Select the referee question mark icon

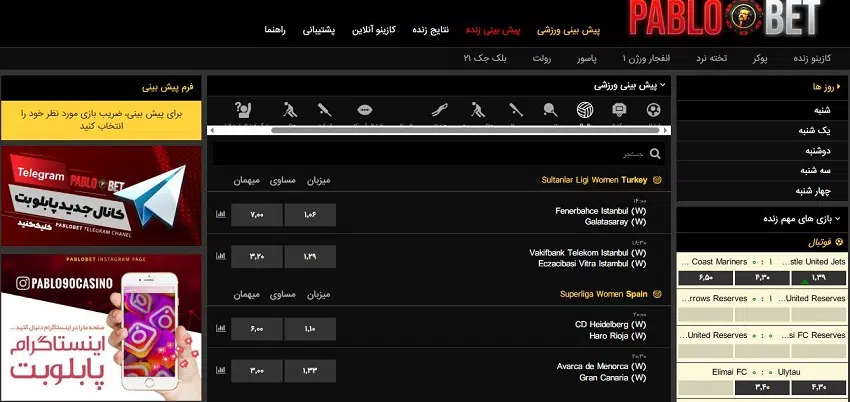242,111
